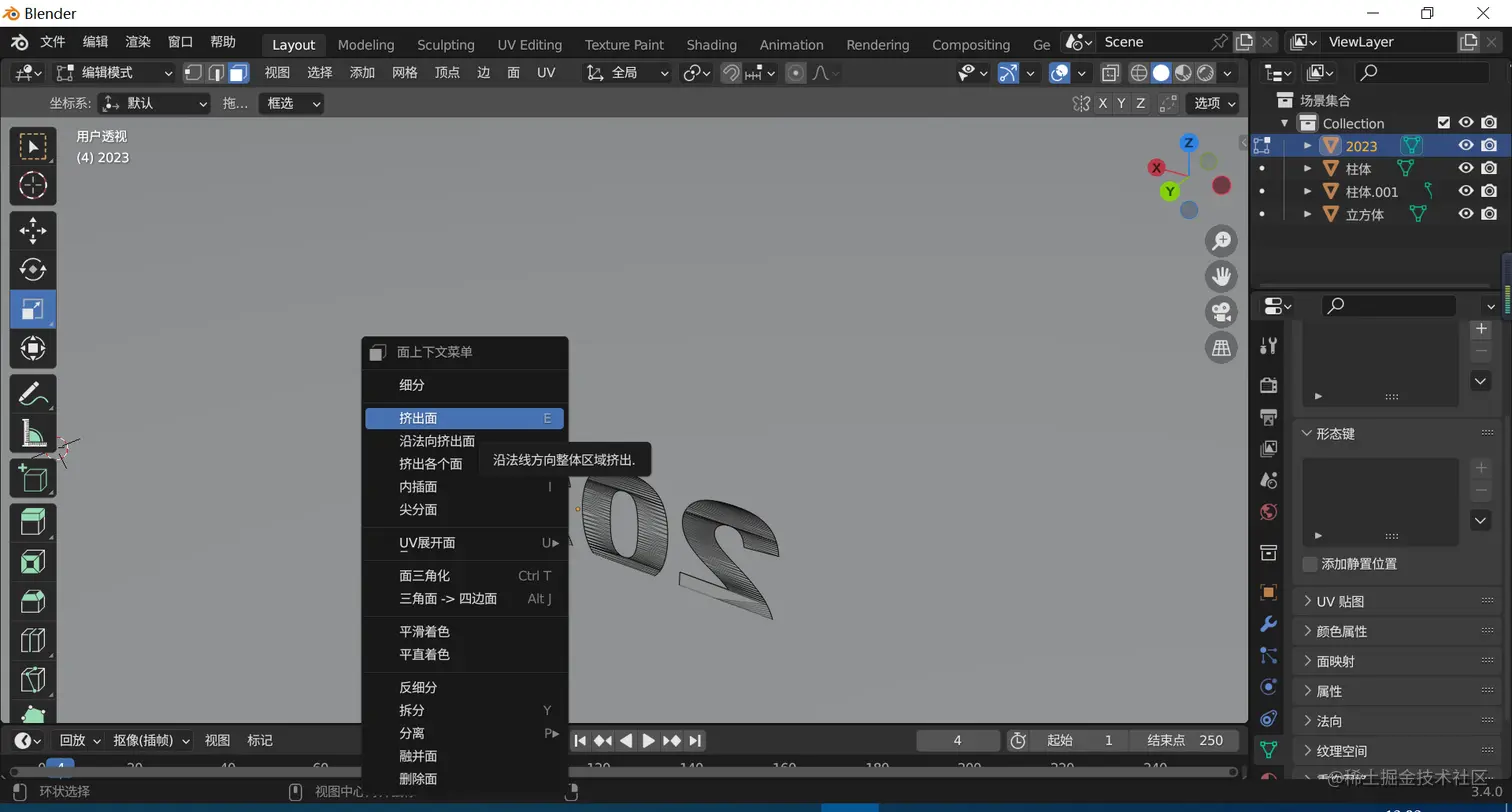Viewport: 1512px width, 812px height.
Task: Open the 编辑模式 mode dropdown
Action: [114, 73]
